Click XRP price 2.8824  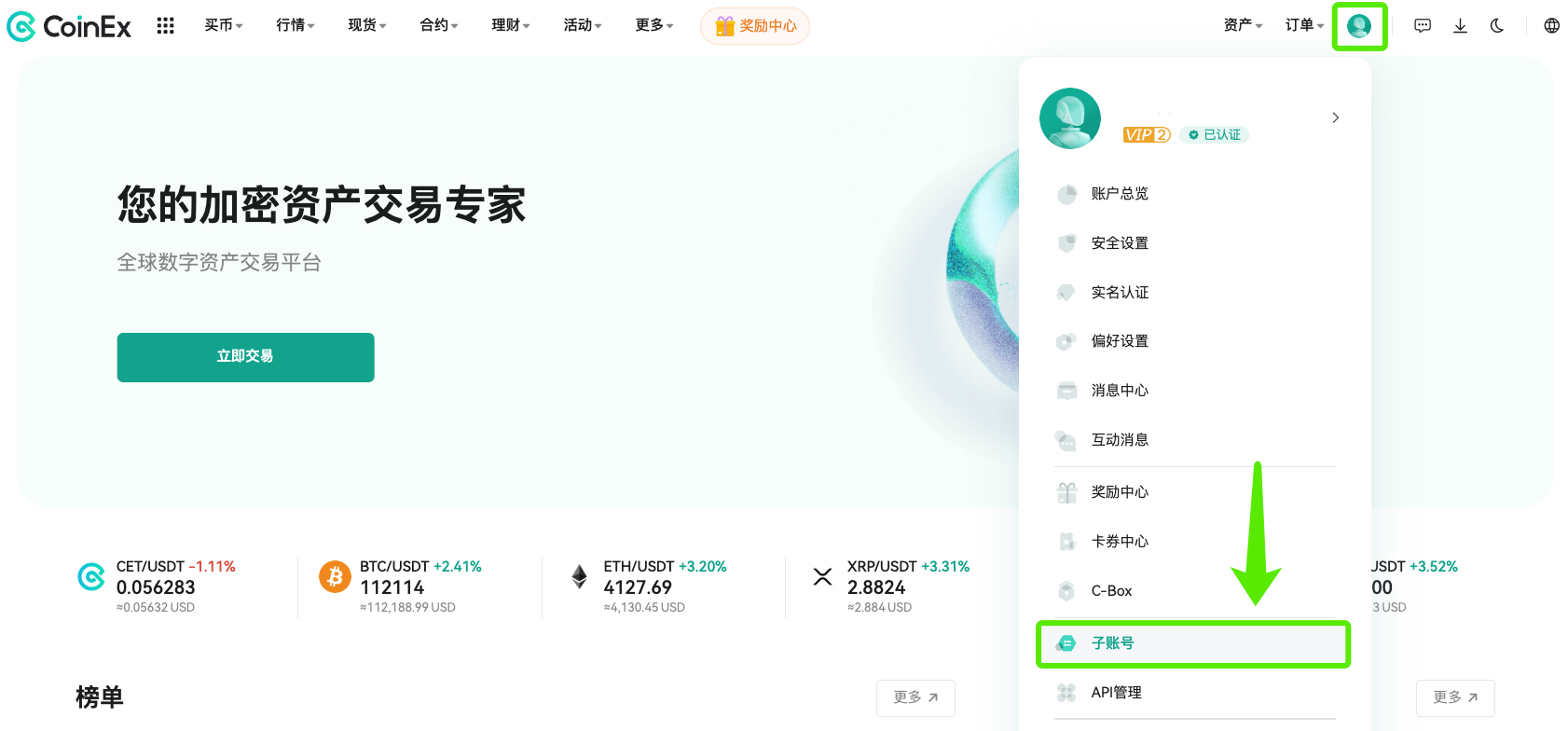(x=876, y=587)
